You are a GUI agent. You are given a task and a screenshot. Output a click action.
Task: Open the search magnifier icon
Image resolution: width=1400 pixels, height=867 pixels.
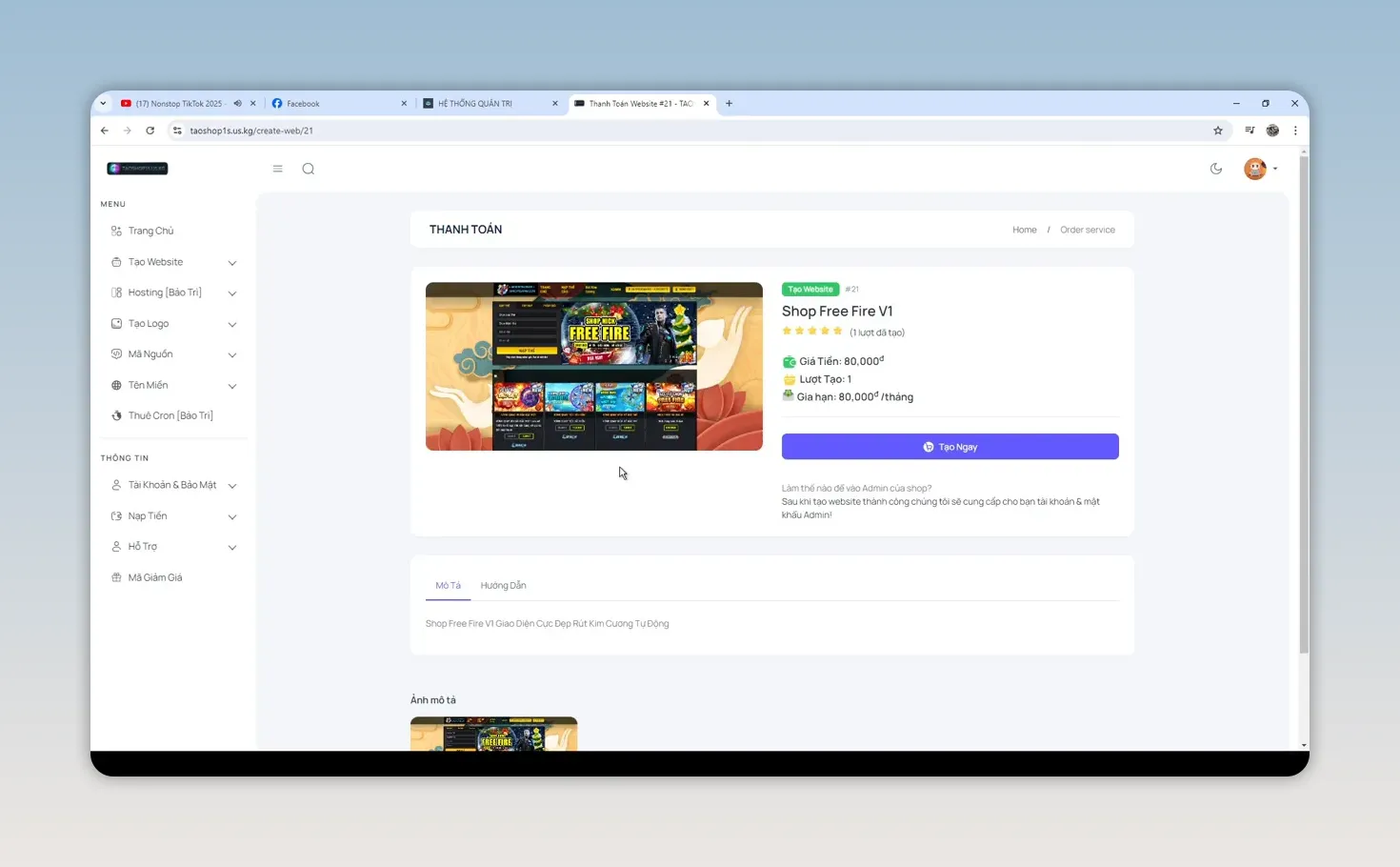click(309, 169)
